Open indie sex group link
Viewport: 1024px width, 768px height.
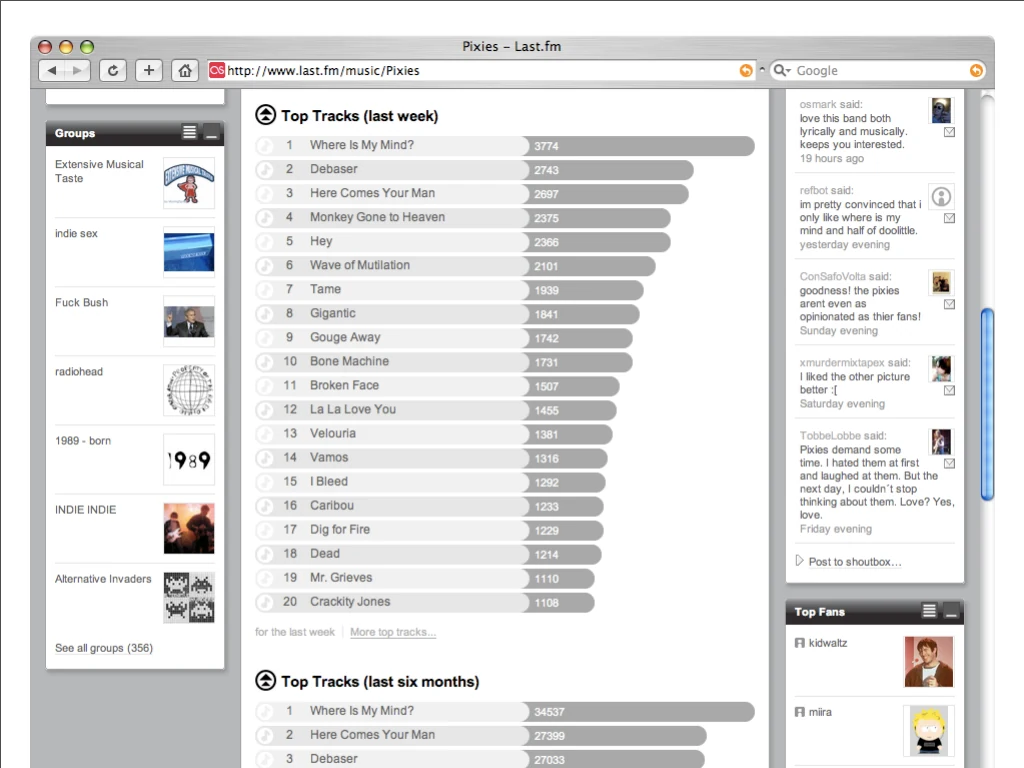point(76,233)
